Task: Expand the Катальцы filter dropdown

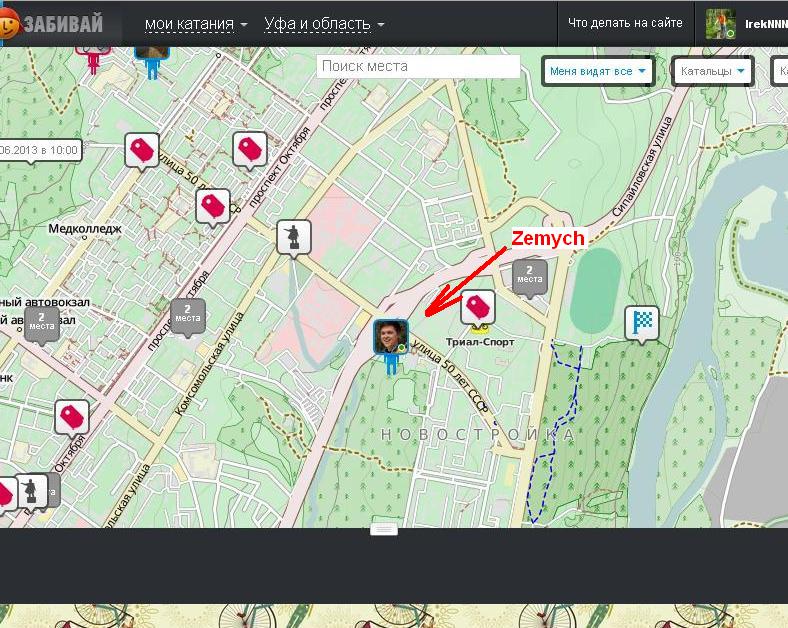Action: click(x=713, y=71)
